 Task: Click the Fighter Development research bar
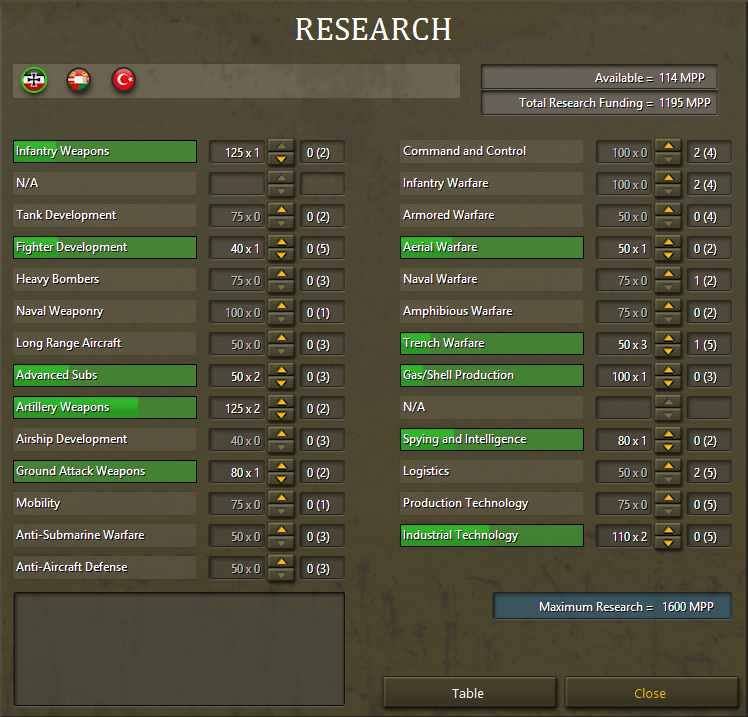pyautogui.click(x=105, y=248)
